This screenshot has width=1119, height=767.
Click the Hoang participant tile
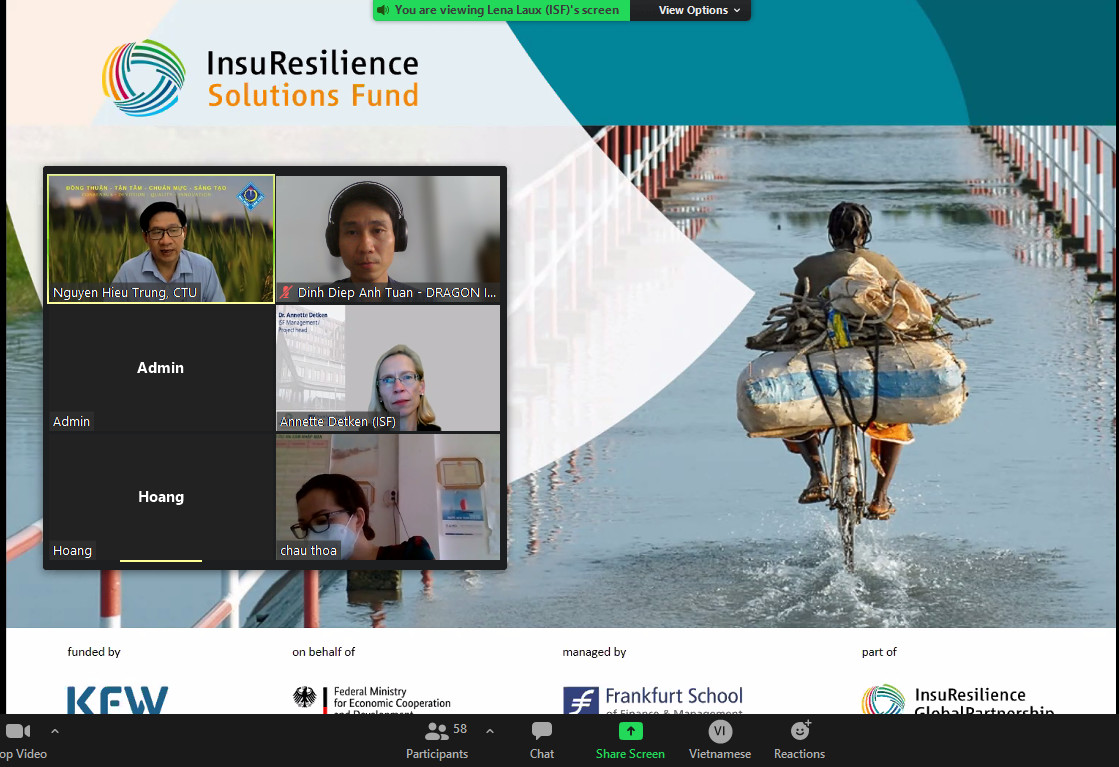pos(160,496)
